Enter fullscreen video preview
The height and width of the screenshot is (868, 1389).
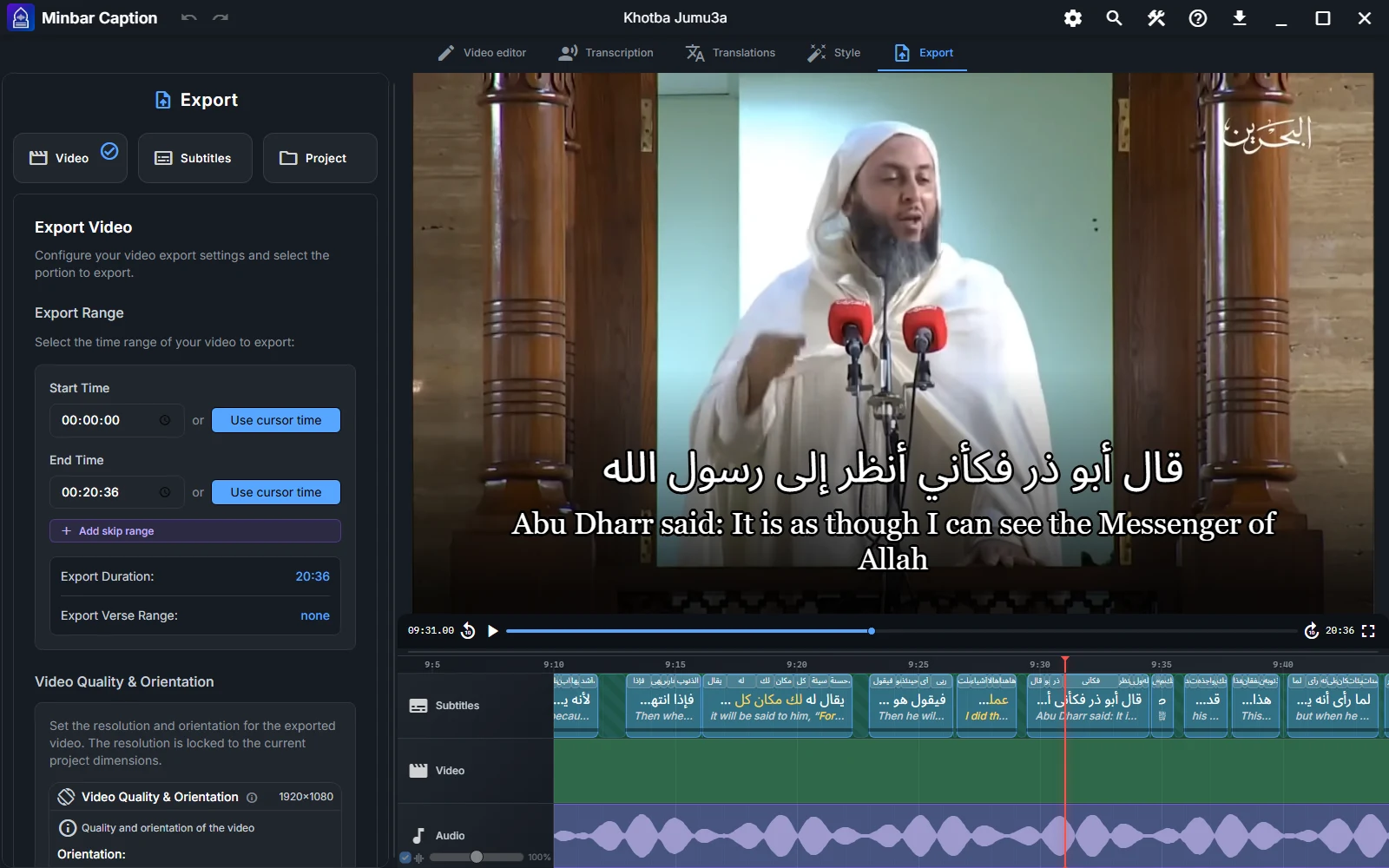pyautogui.click(x=1368, y=631)
